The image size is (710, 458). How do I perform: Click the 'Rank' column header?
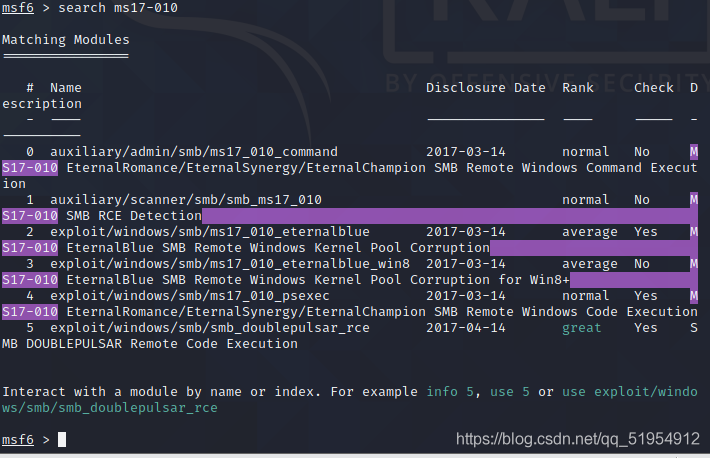[578, 87]
